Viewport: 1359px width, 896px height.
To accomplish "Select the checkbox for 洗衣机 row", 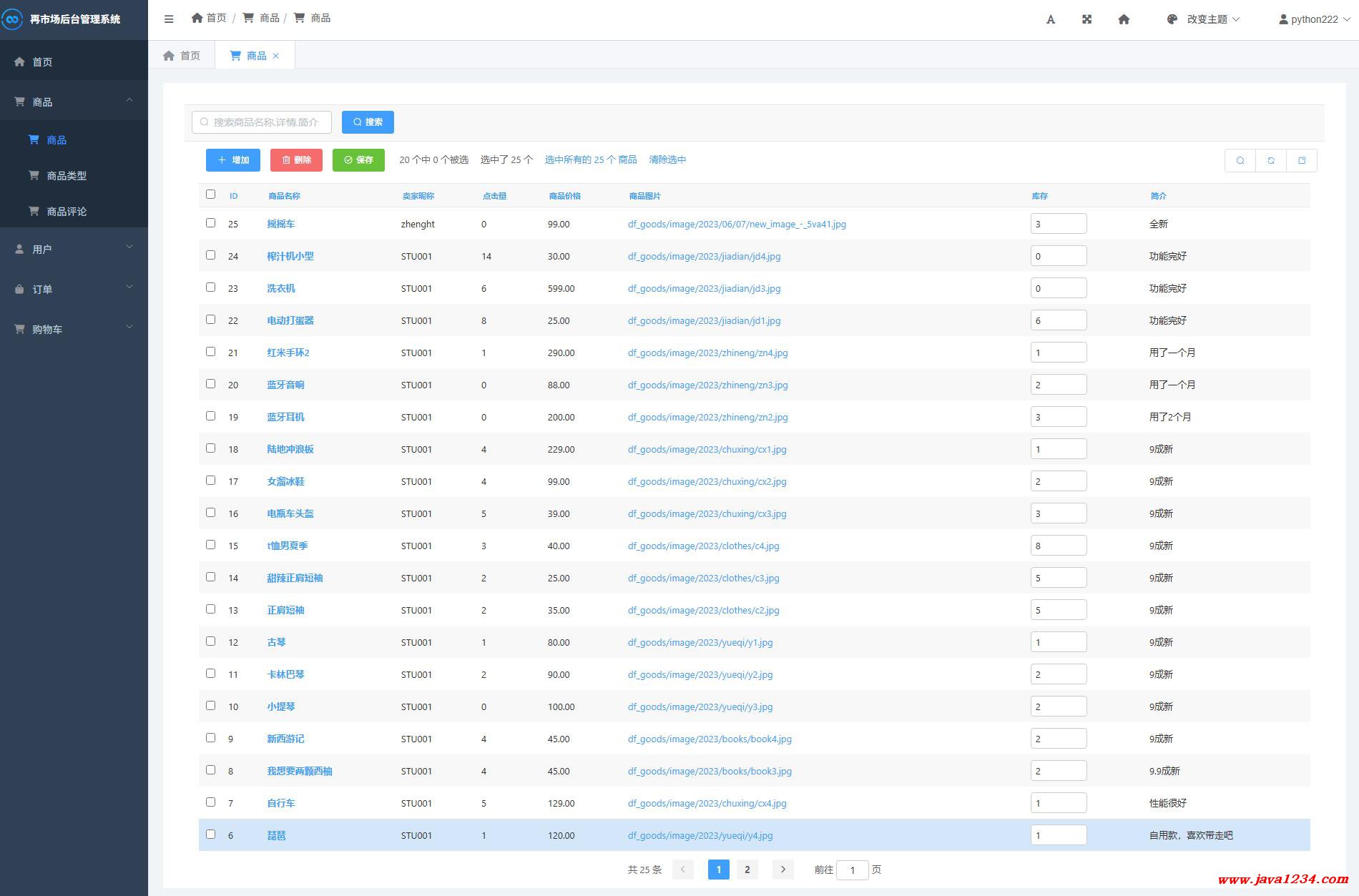I will 210,287.
